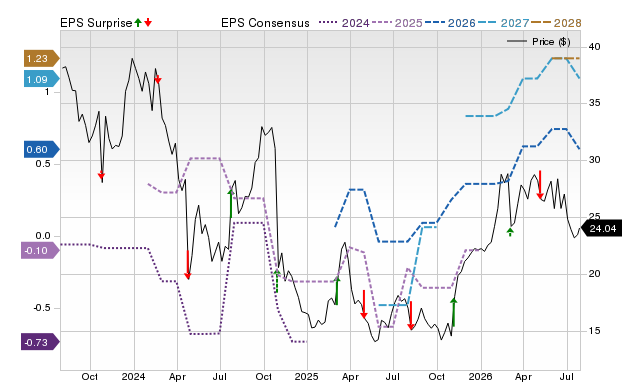Image resolution: width=640 pixels, height=382 pixels.
Task: Select the red EPS miss arrow near October 2023
Action: tap(101, 175)
